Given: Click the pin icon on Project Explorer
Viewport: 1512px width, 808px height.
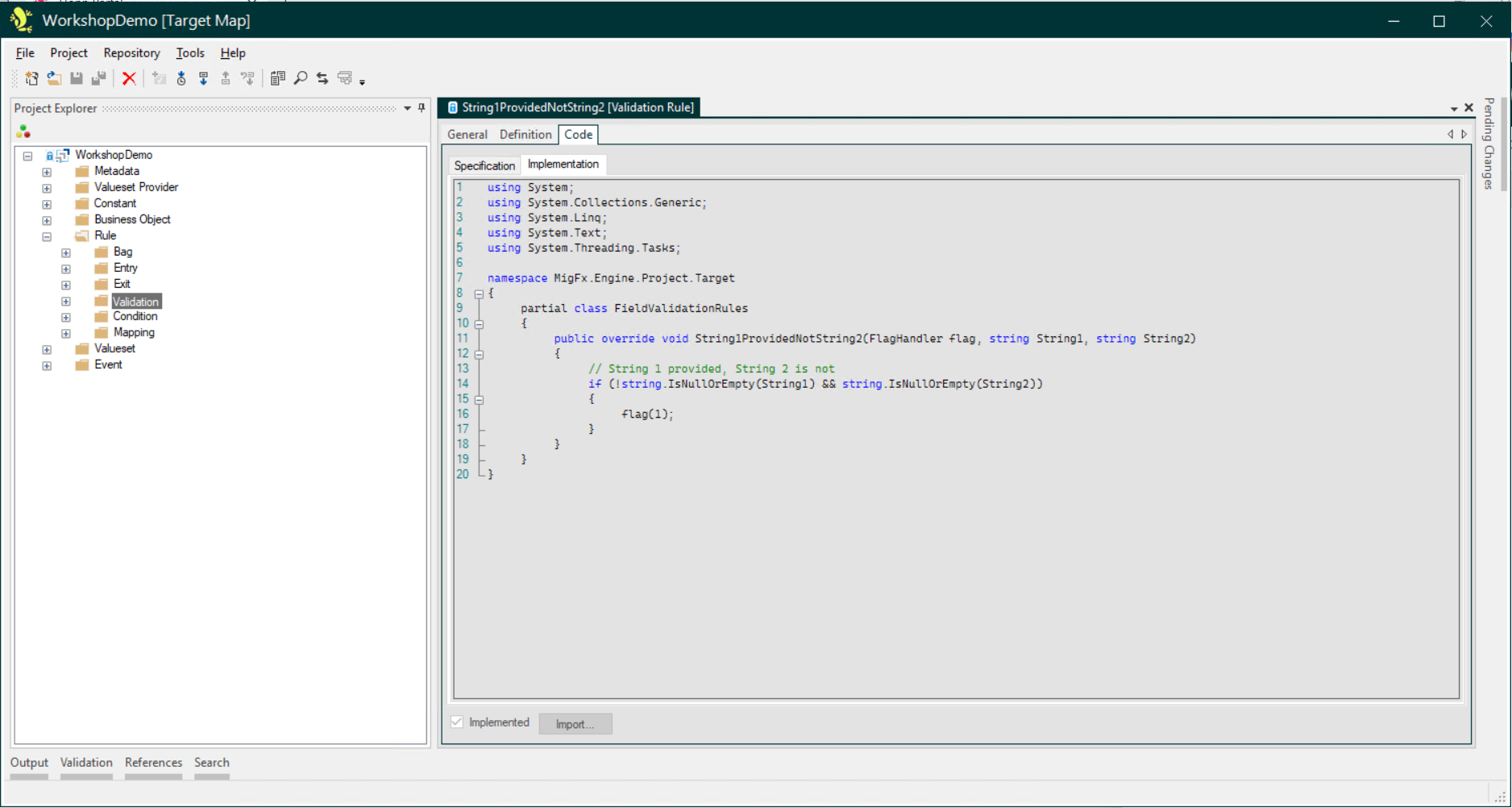Looking at the screenshot, I should 420,108.
